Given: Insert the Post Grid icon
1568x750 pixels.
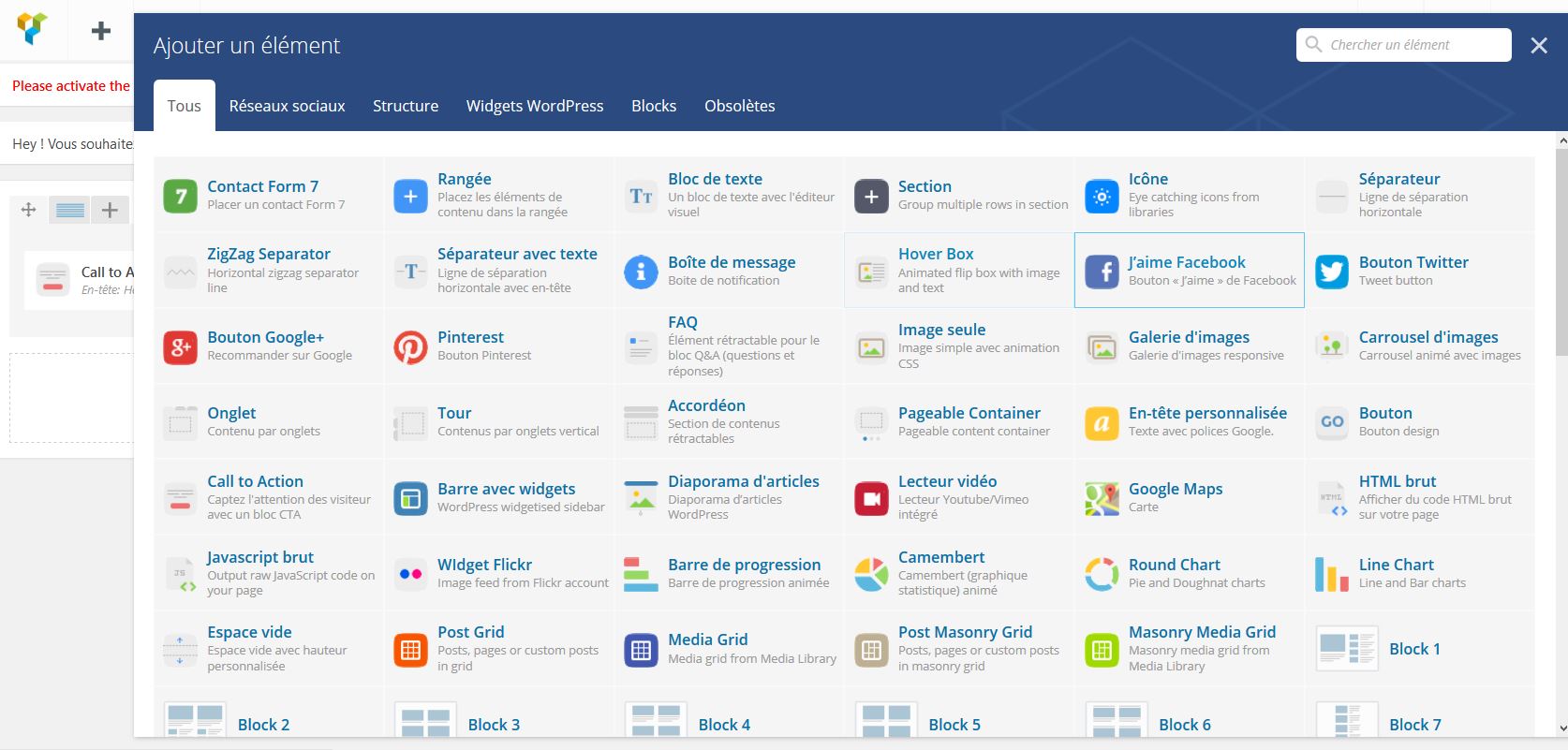Looking at the screenshot, I should point(410,650).
